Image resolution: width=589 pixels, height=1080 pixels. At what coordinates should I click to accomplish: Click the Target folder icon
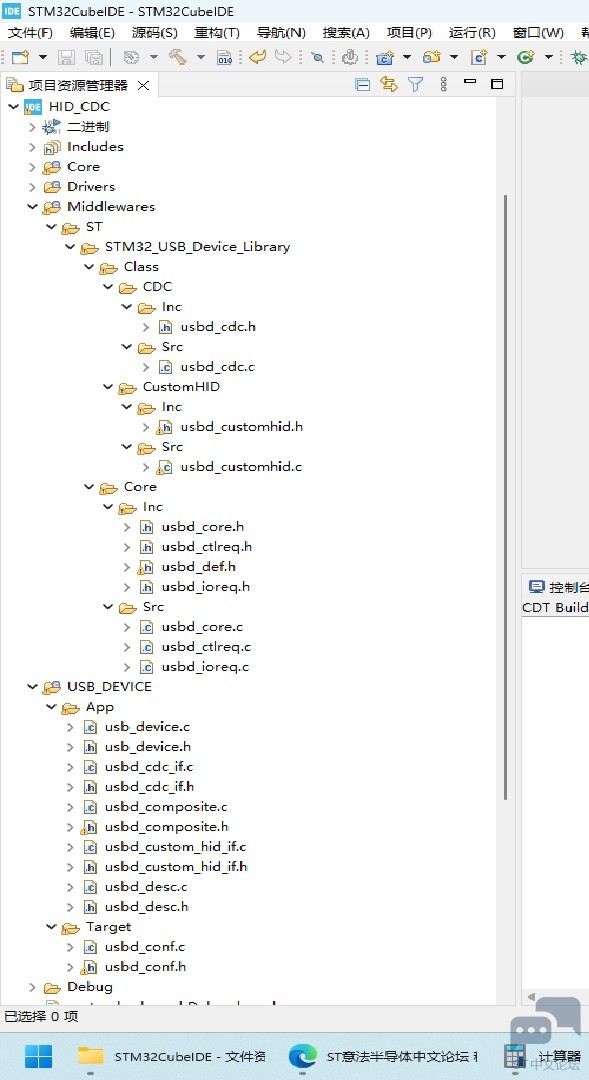[71, 927]
